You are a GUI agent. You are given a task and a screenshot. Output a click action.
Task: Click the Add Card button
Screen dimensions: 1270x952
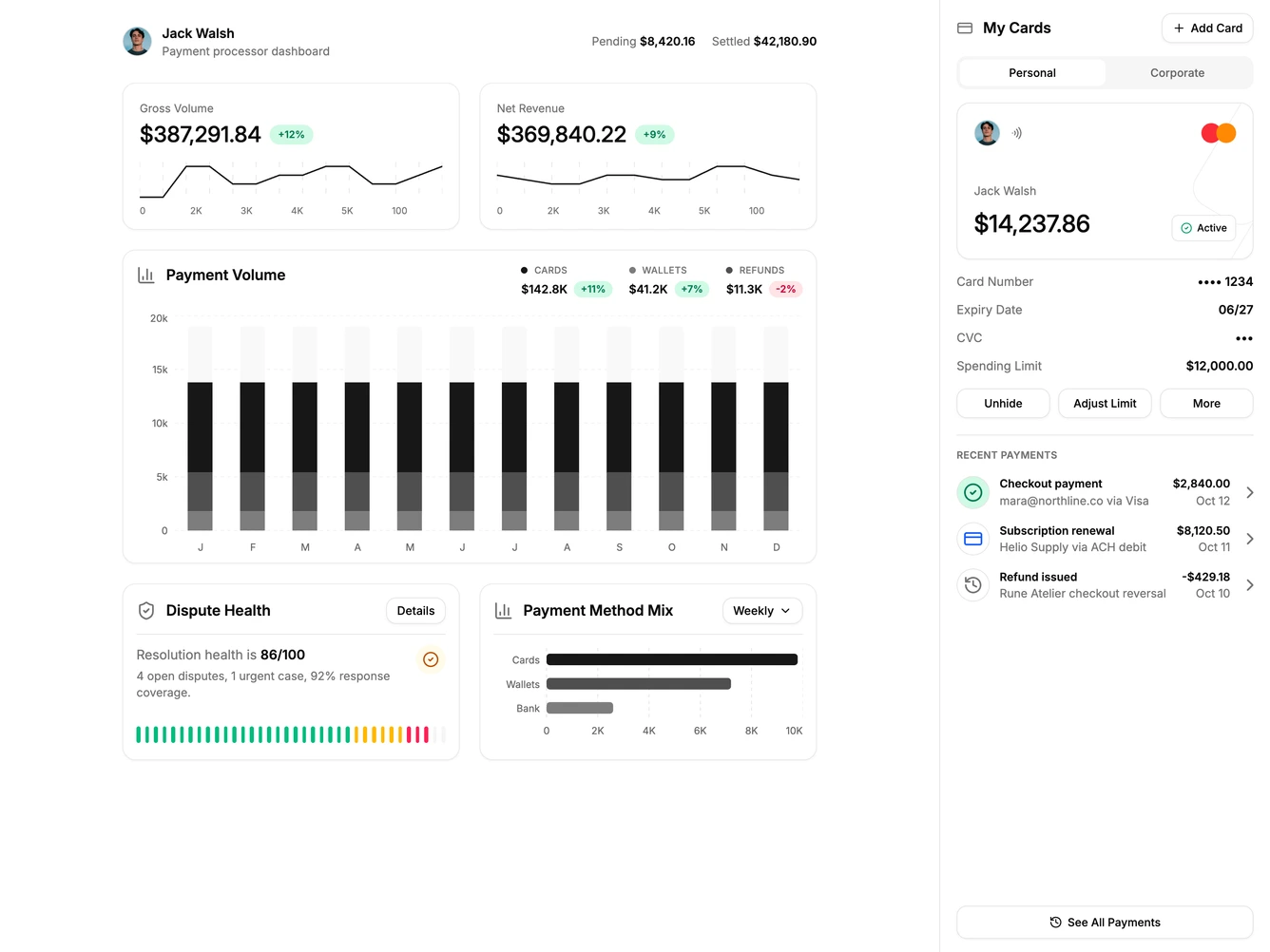tap(1207, 29)
